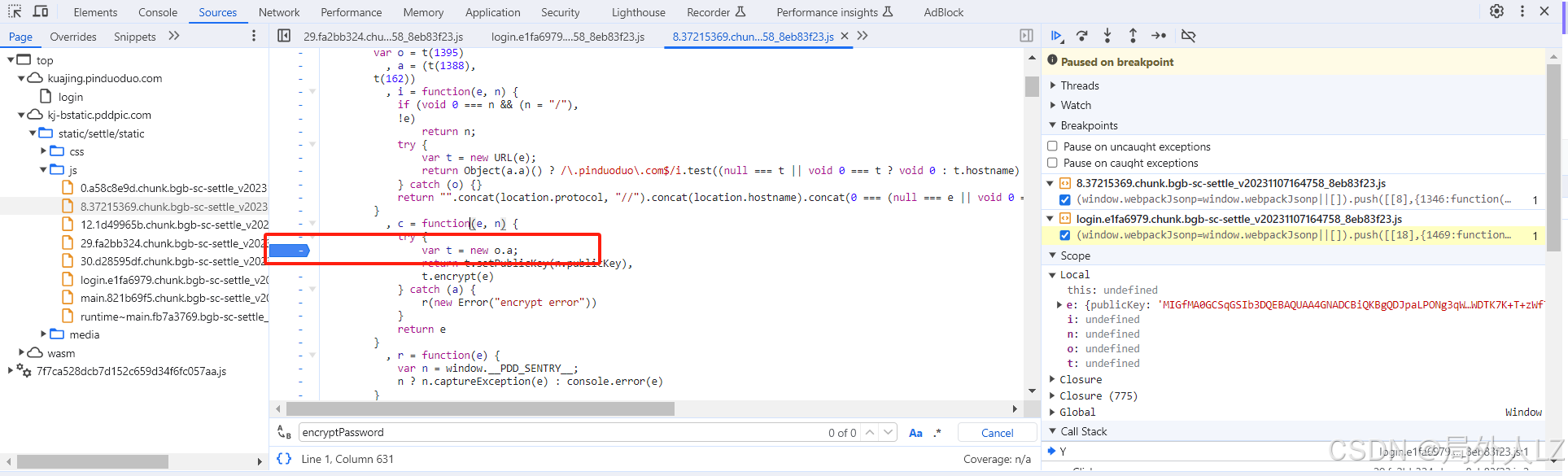
Task: Jump to previous search match arrow
Action: point(870,433)
